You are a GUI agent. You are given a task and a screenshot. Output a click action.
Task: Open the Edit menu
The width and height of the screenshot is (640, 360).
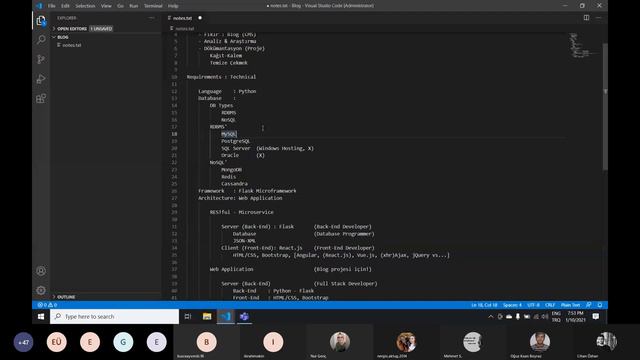(x=65, y=6)
